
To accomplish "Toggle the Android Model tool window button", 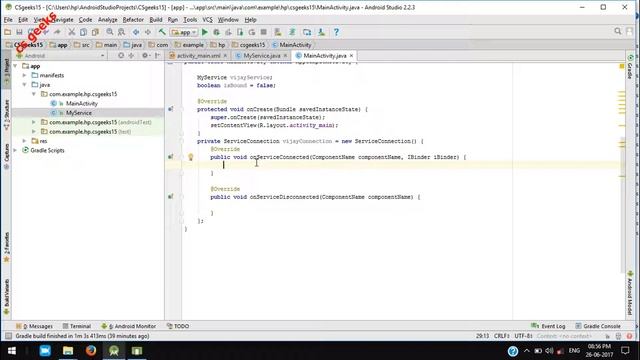I will pyautogui.click(x=630, y=293).
